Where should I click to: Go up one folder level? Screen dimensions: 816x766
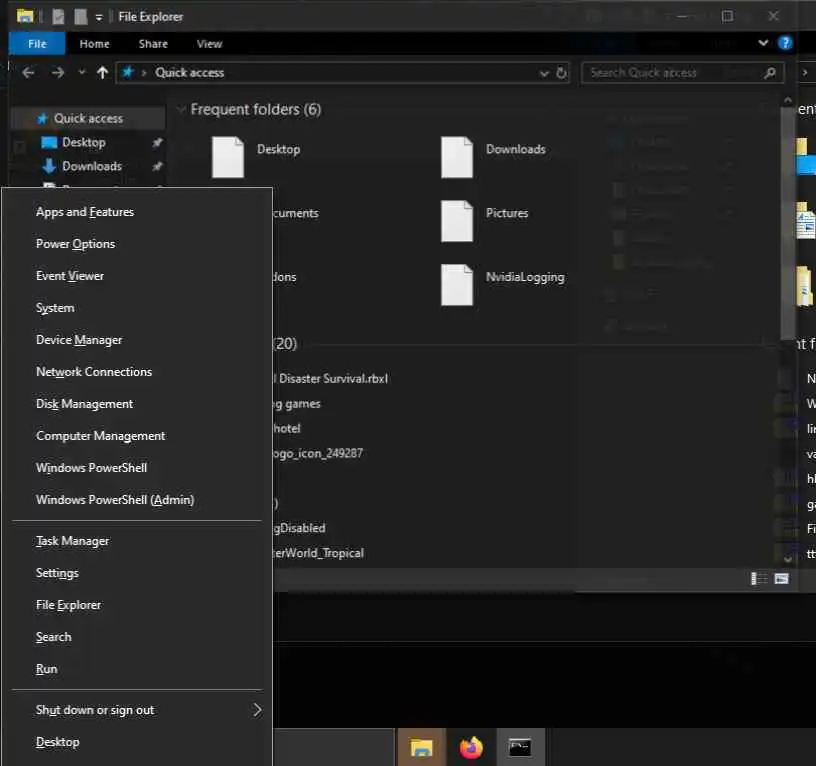(103, 73)
